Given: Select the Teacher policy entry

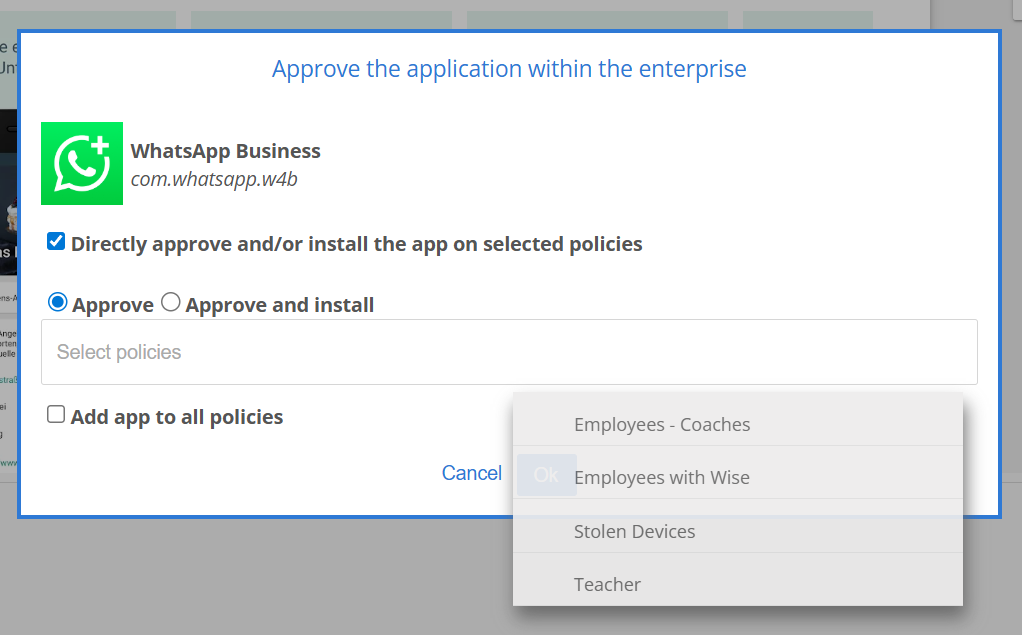Looking at the screenshot, I should pyautogui.click(x=607, y=584).
